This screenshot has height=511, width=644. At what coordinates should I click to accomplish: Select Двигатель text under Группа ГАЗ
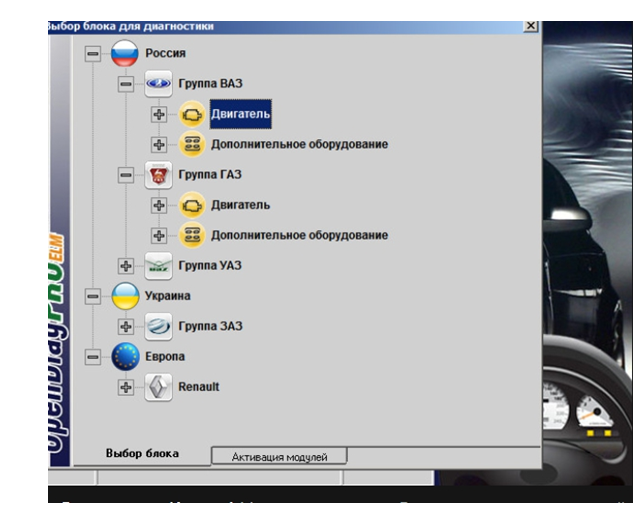coord(241,205)
